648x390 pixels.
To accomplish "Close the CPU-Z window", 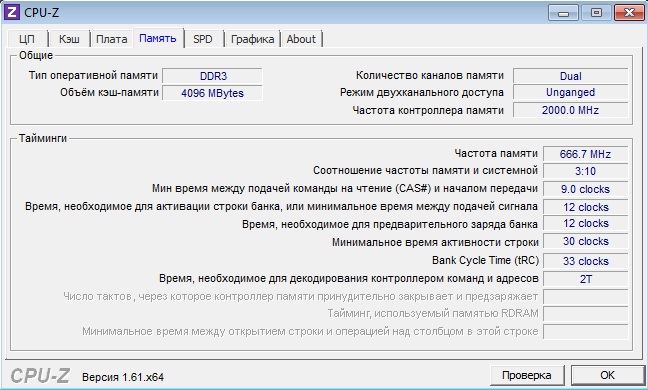I will (x=629, y=13).
